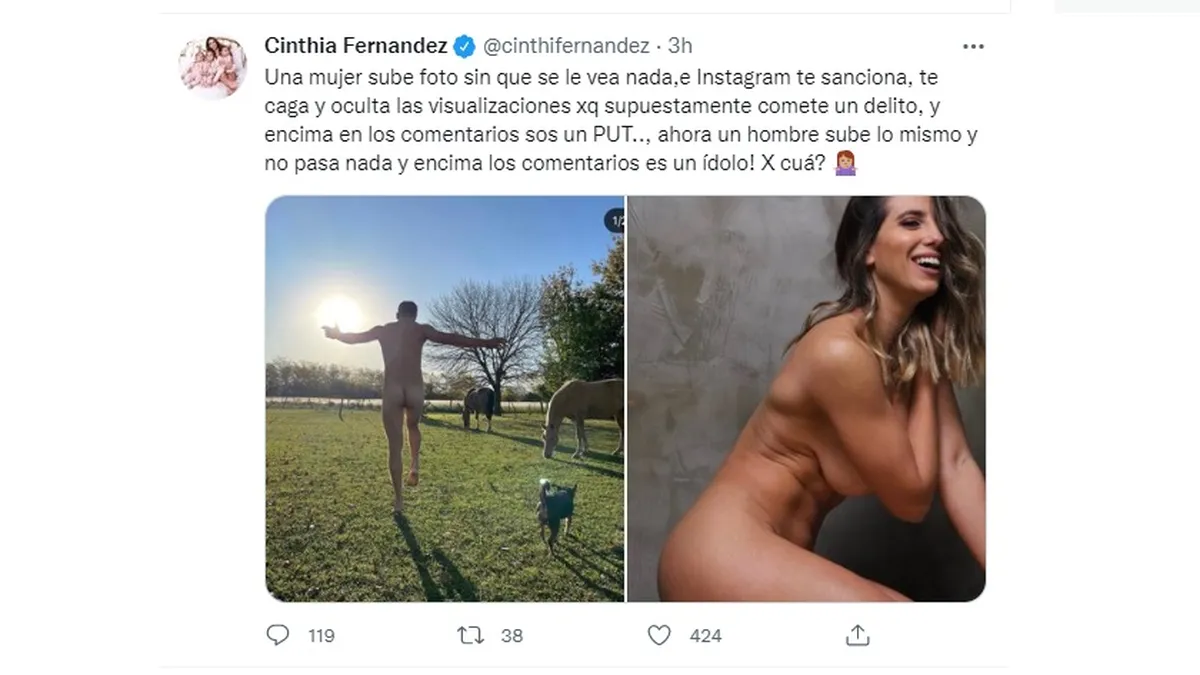Open the @cinthifernandez handle link
The height and width of the screenshot is (675, 1200).
(x=567, y=46)
